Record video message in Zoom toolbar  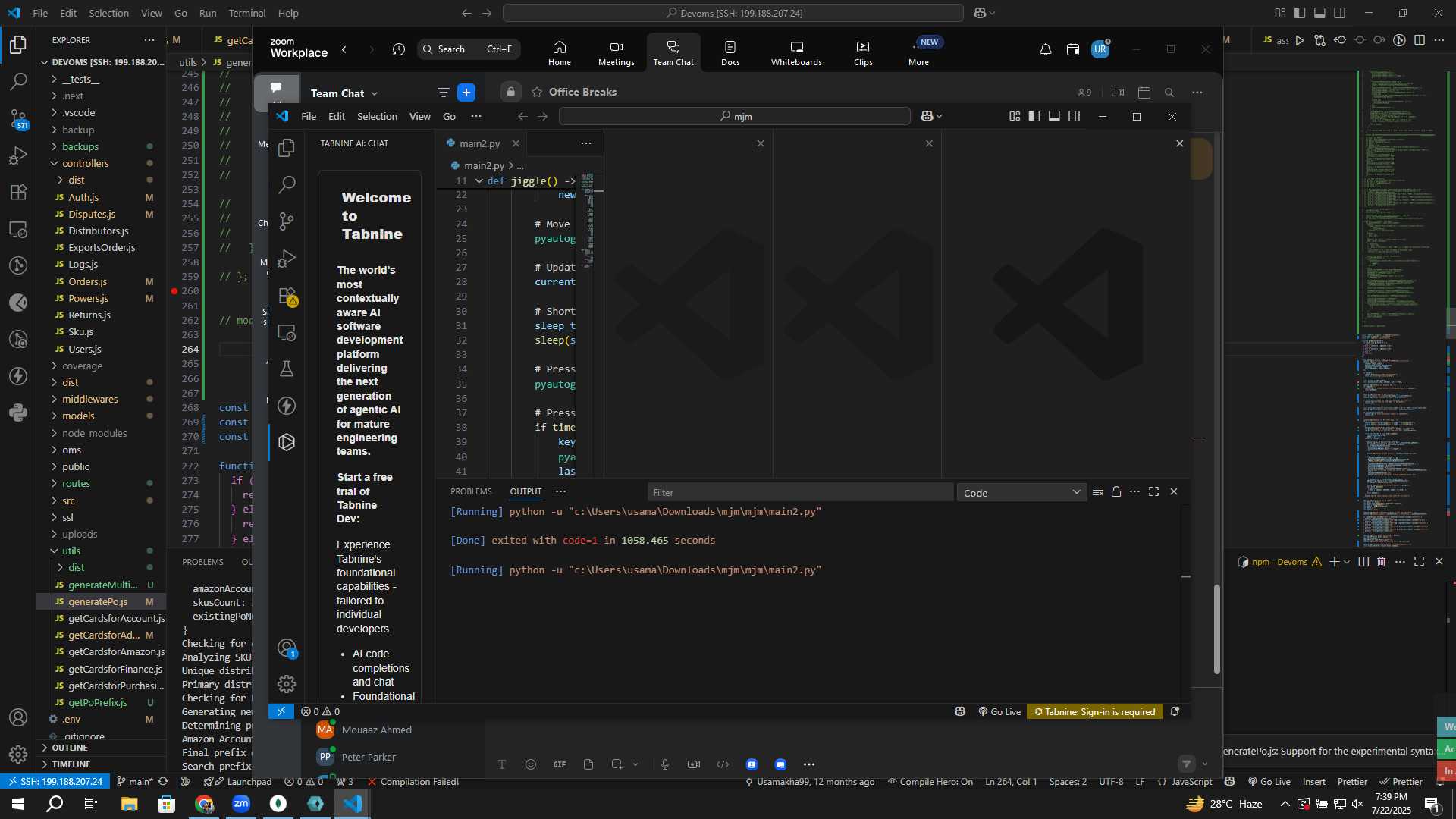(x=694, y=764)
